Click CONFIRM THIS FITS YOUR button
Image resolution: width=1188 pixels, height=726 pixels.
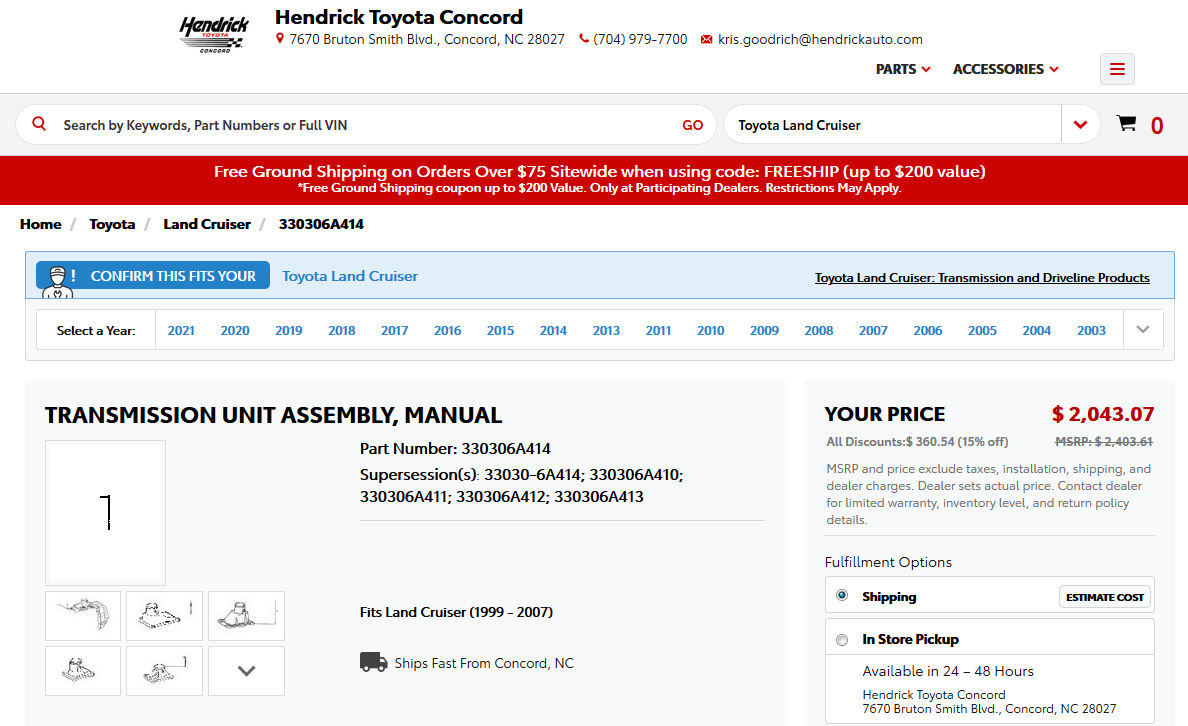click(x=153, y=276)
